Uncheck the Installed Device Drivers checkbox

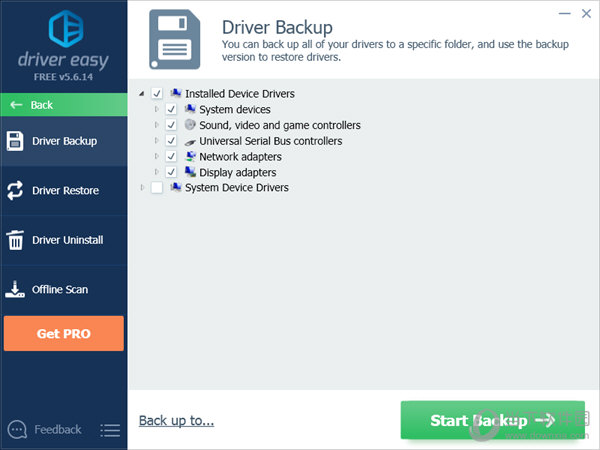[157, 93]
